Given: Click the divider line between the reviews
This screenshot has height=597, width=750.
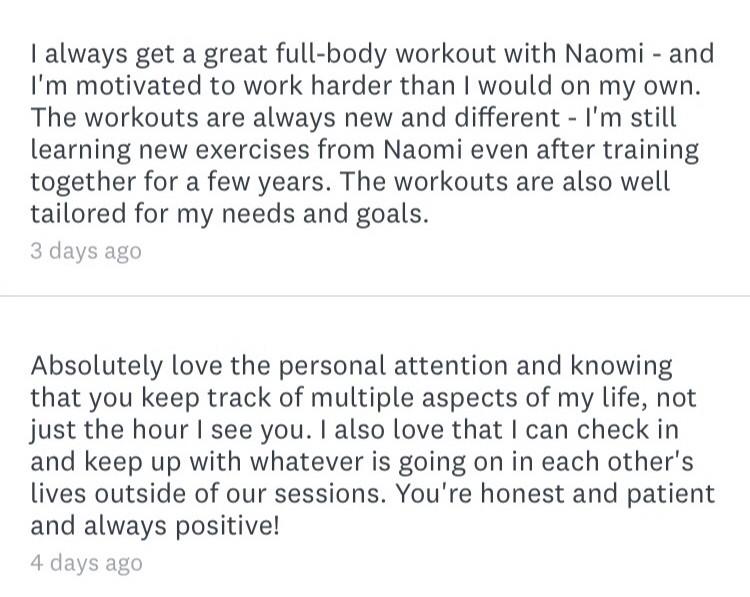Looking at the screenshot, I should click(375, 296).
